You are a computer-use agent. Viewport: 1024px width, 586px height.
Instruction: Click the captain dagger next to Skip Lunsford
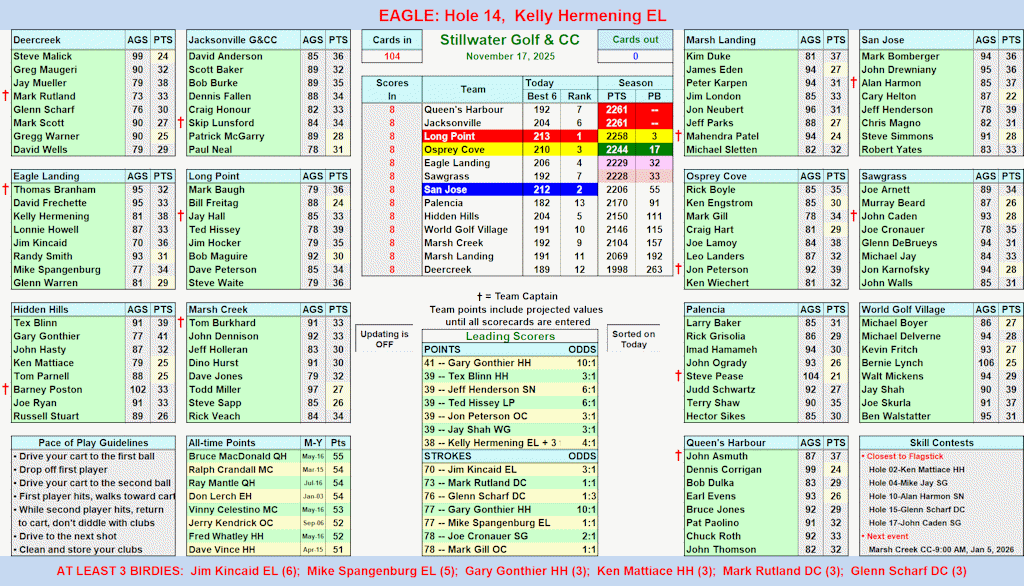(x=180, y=123)
